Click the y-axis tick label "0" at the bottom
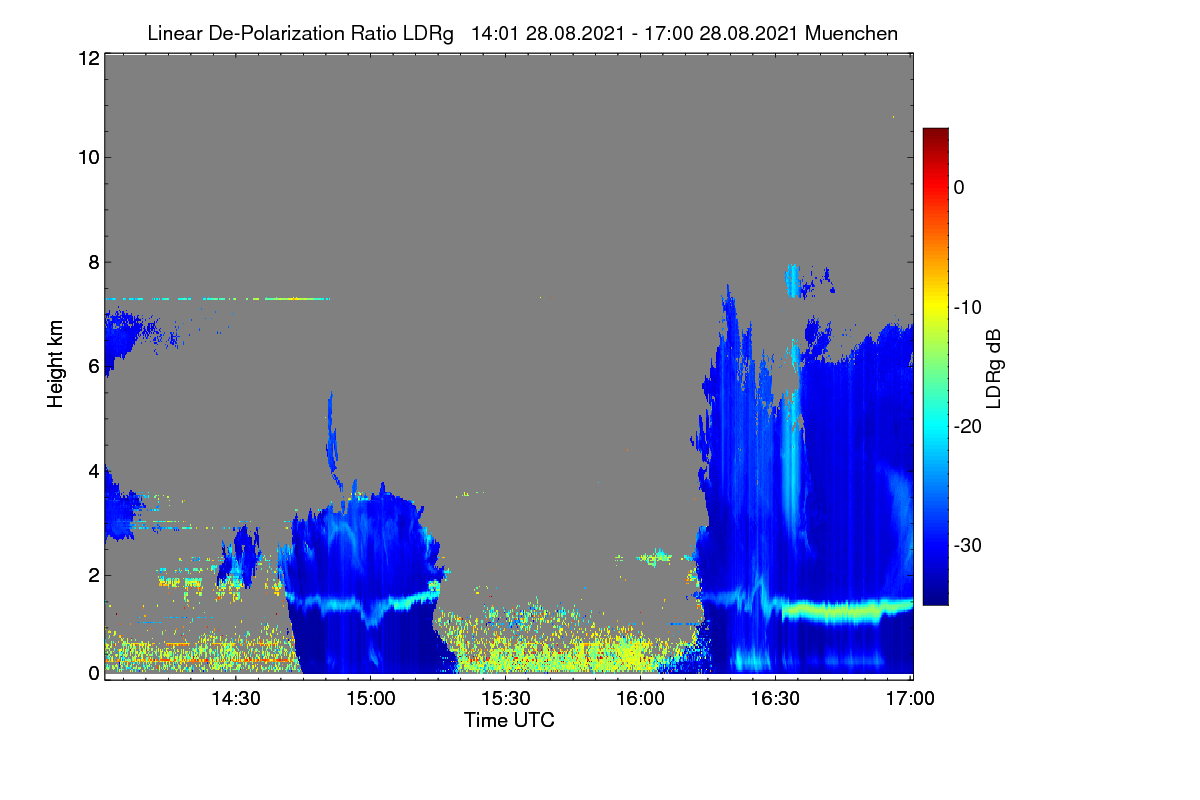Screen dimensions: 1200x800 pyautogui.click(x=92, y=673)
